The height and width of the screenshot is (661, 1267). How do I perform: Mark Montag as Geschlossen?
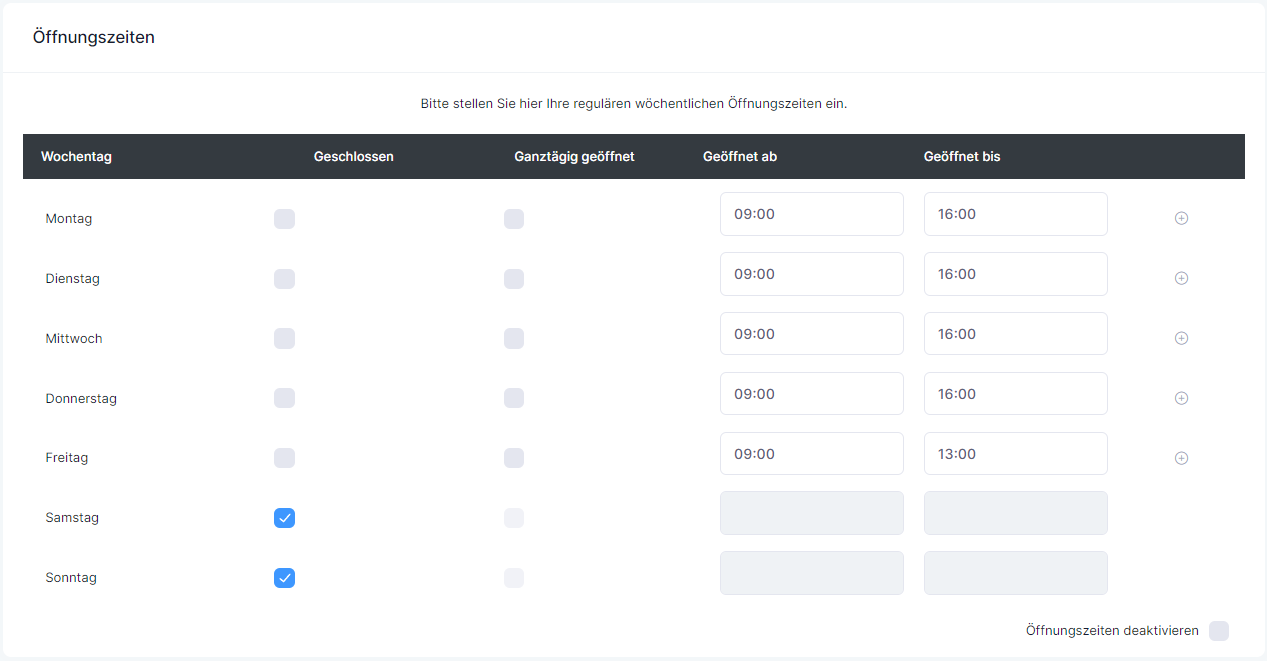(x=284, y=219)
